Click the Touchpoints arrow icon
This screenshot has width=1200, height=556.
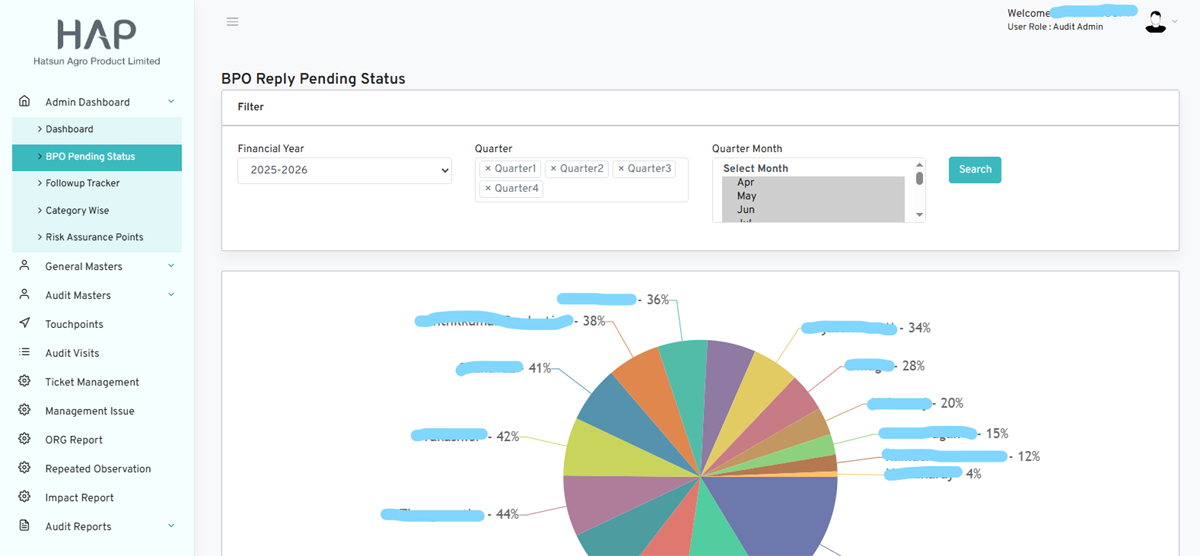point(25,324)
